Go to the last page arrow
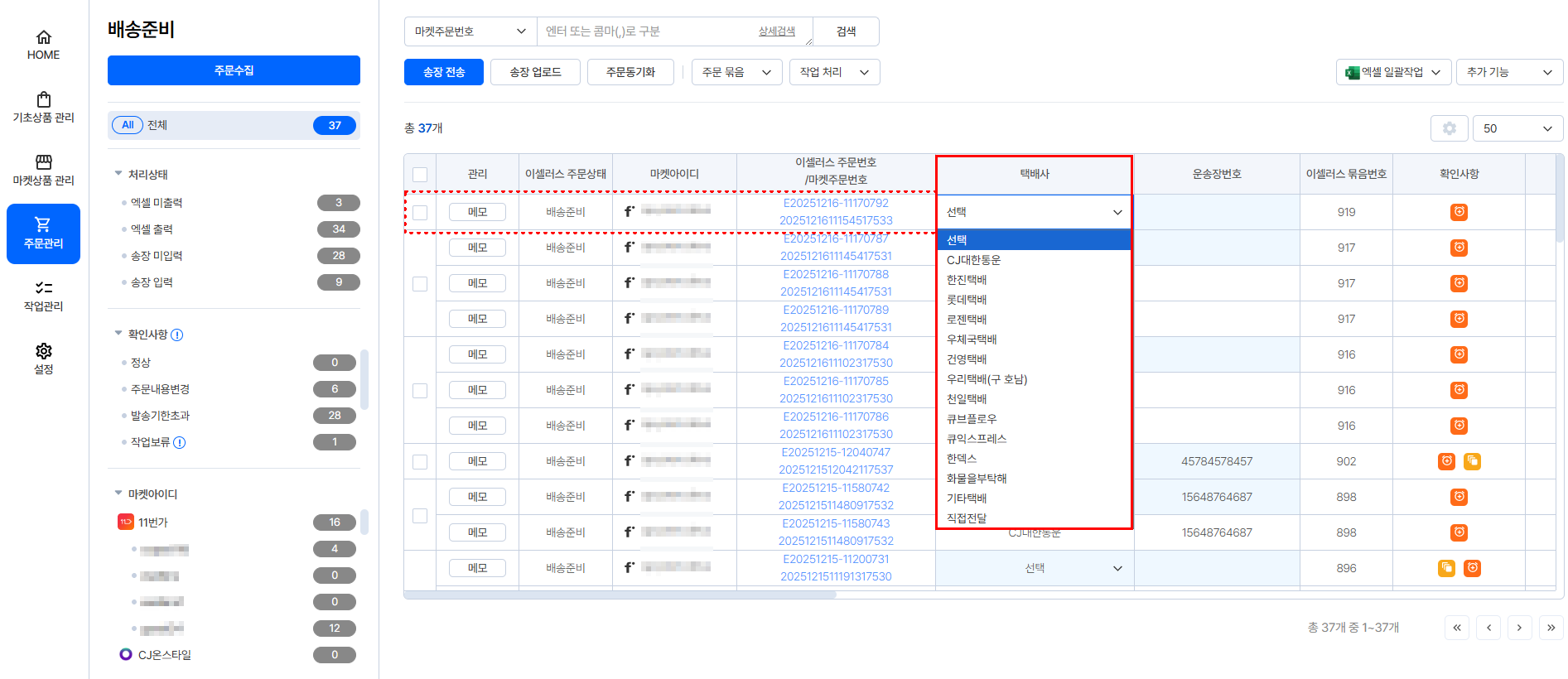1568x679 pixels. click(x=1551, y=628)
